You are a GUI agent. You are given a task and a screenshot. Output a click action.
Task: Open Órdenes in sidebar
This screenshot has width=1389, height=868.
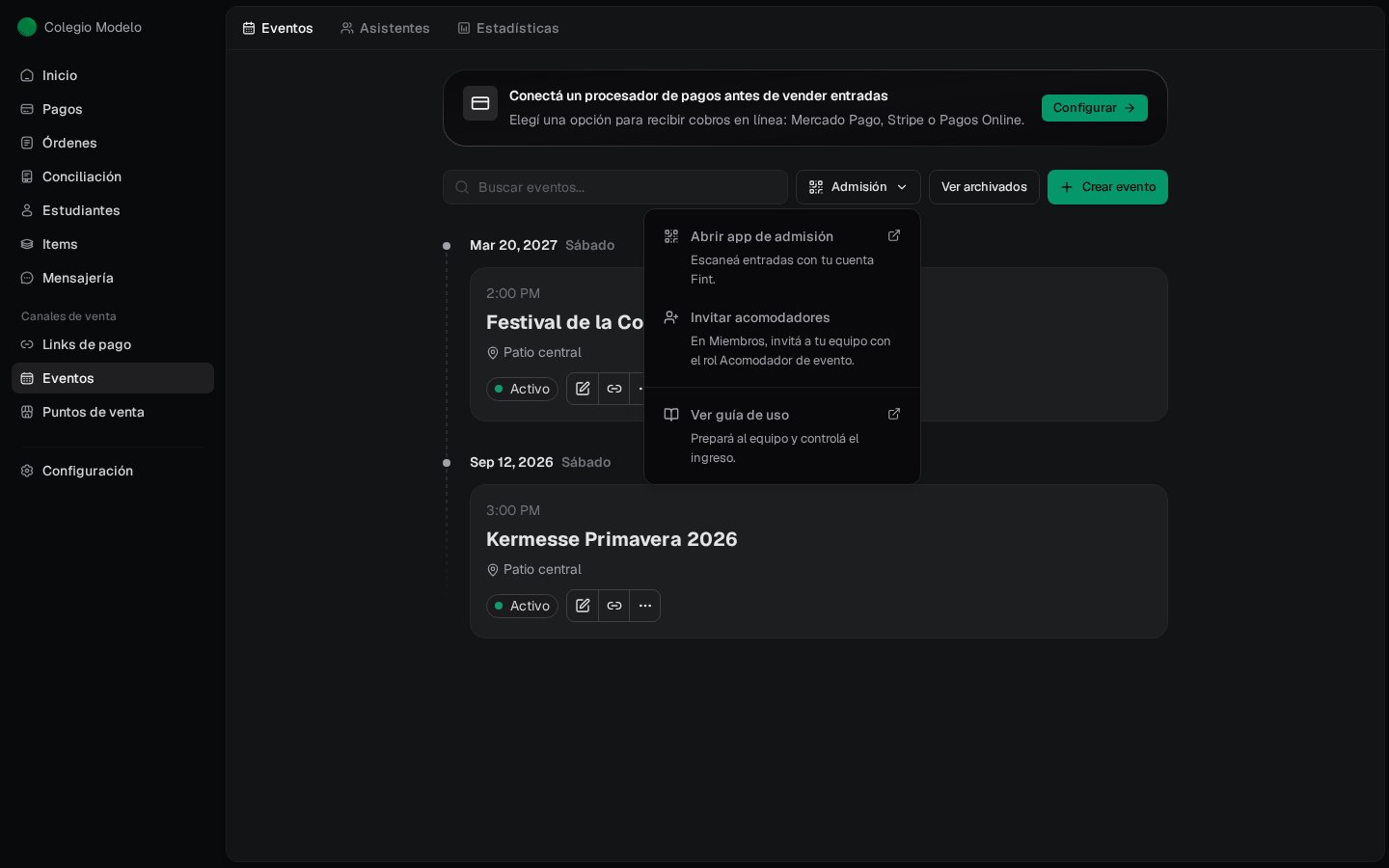pyautogui.click(x=113, y=143)
